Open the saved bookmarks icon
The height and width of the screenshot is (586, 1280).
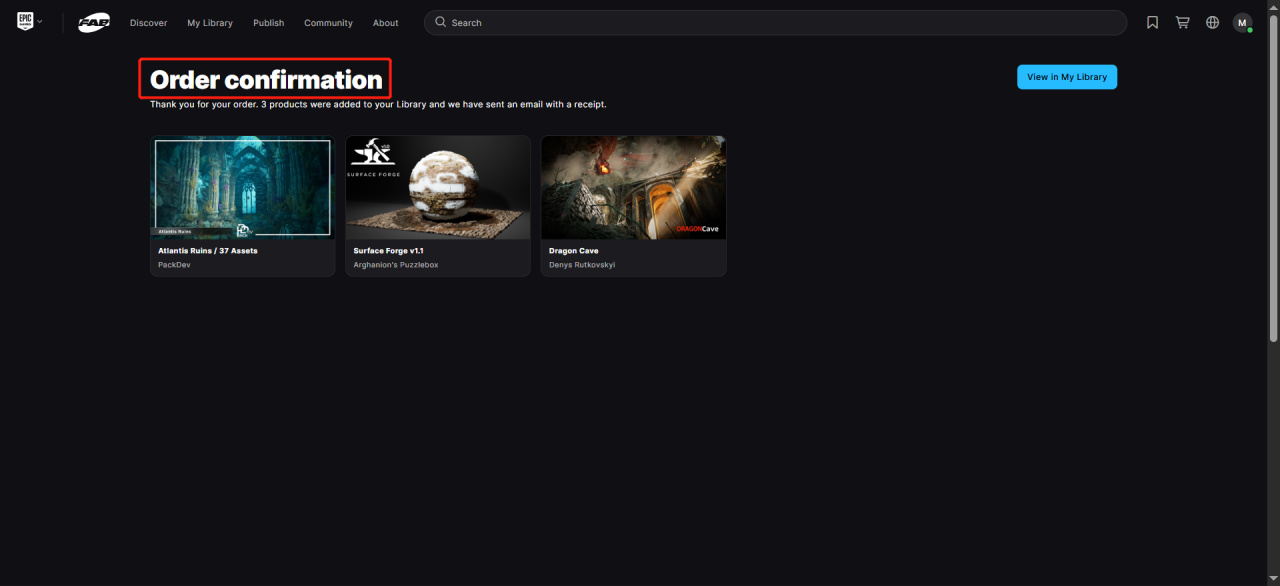(1152, 22)
